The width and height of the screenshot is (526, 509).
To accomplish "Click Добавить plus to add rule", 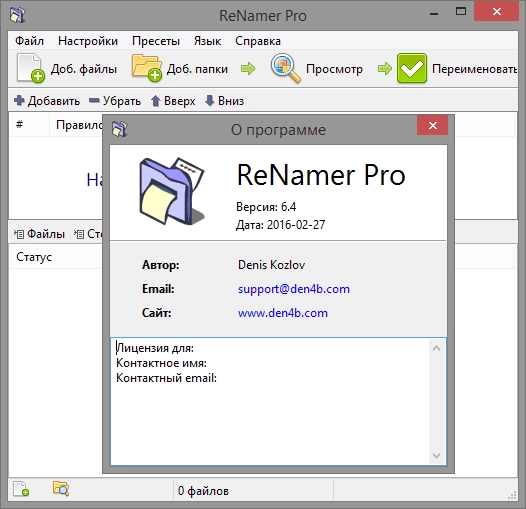I will coord(47,101).
